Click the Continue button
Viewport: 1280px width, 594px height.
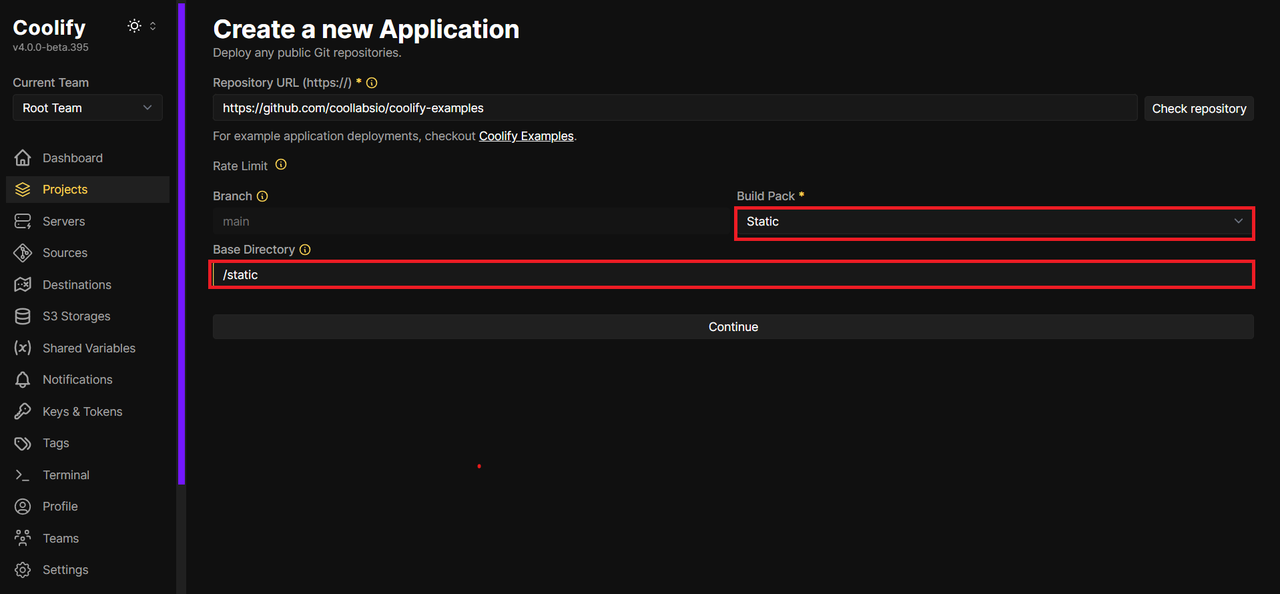pos(733,327)
